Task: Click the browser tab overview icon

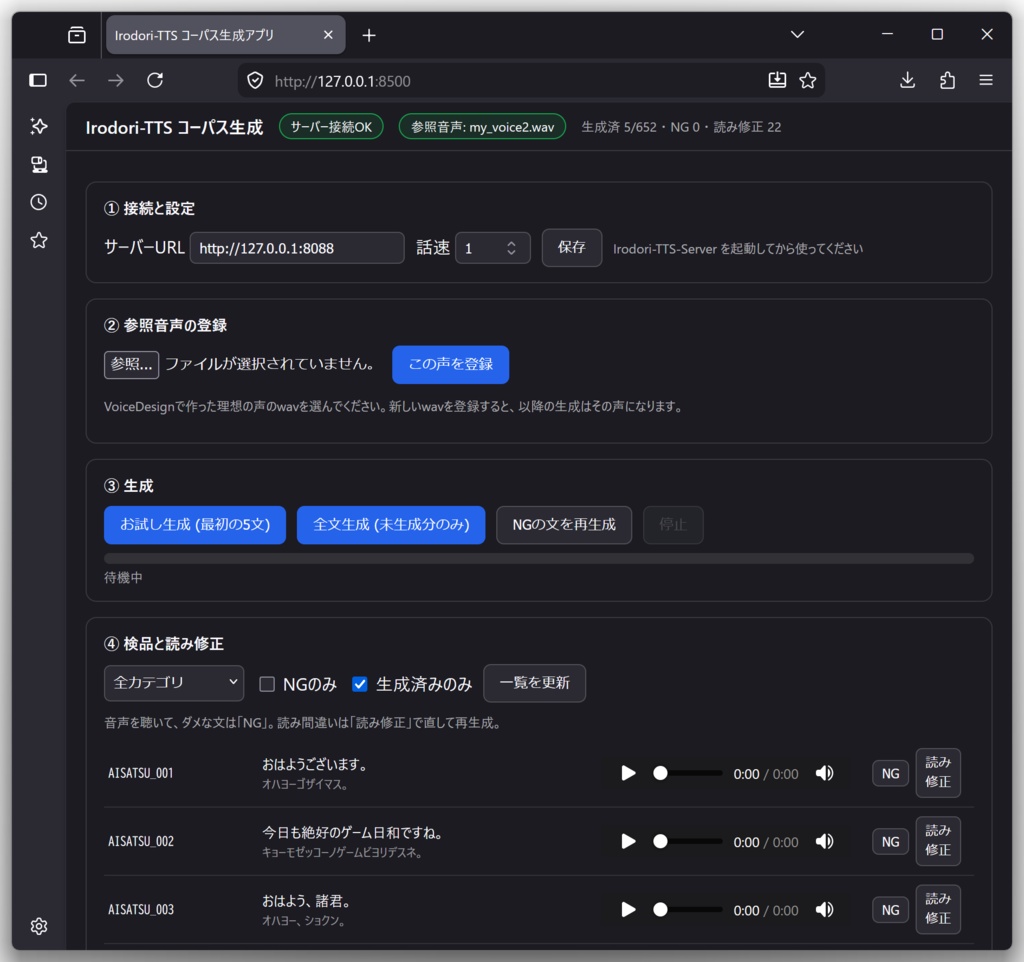Action: (77, 35)
